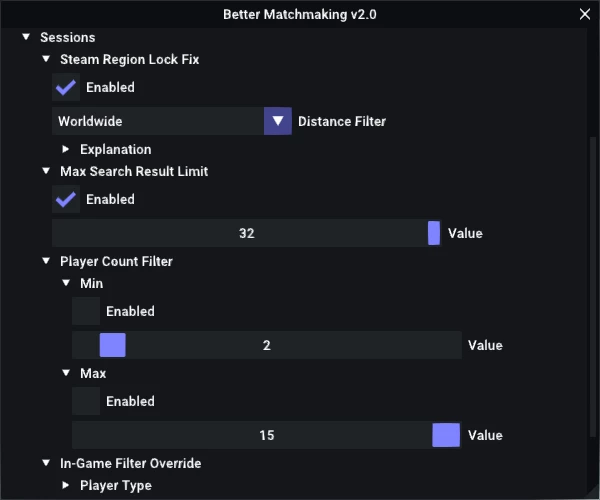Collapse the Max subsection arrow
Viewport: 600px width, 500px height.
pos(66,373)
